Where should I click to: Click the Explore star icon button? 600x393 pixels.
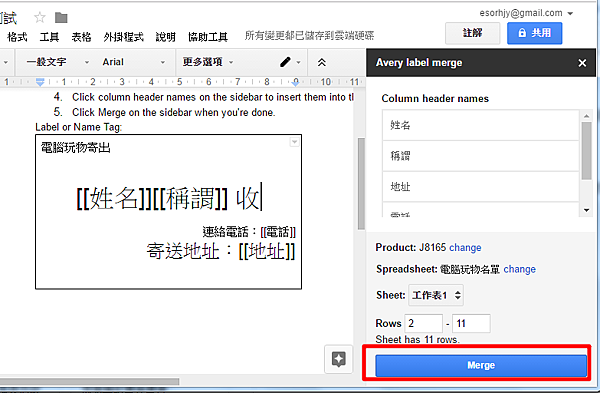pos(339,359)
